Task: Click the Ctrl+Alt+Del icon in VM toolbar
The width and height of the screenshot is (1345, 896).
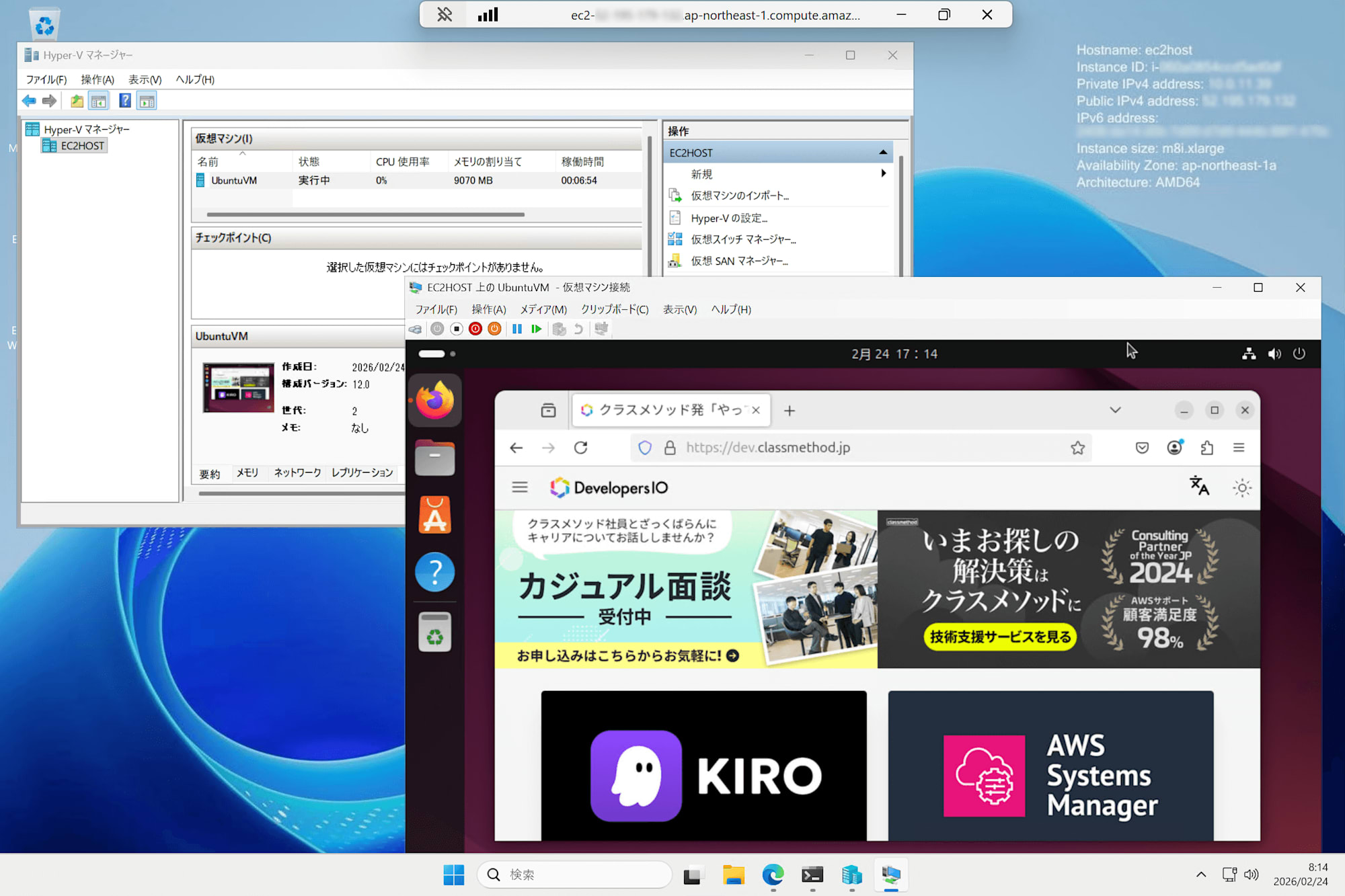Action: click(416, 329)
